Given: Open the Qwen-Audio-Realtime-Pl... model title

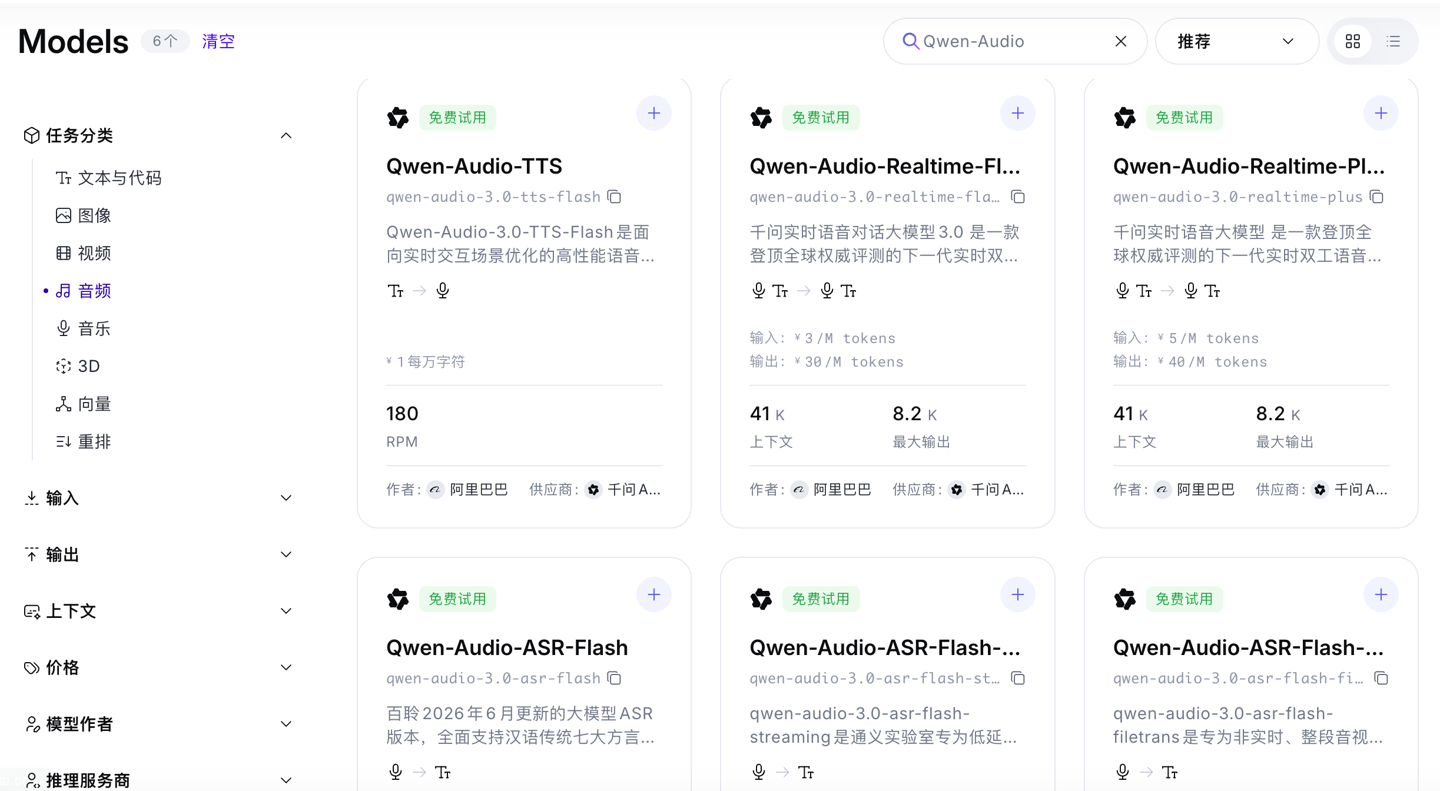Looking at the screenshot, I should pos(1249,166).
